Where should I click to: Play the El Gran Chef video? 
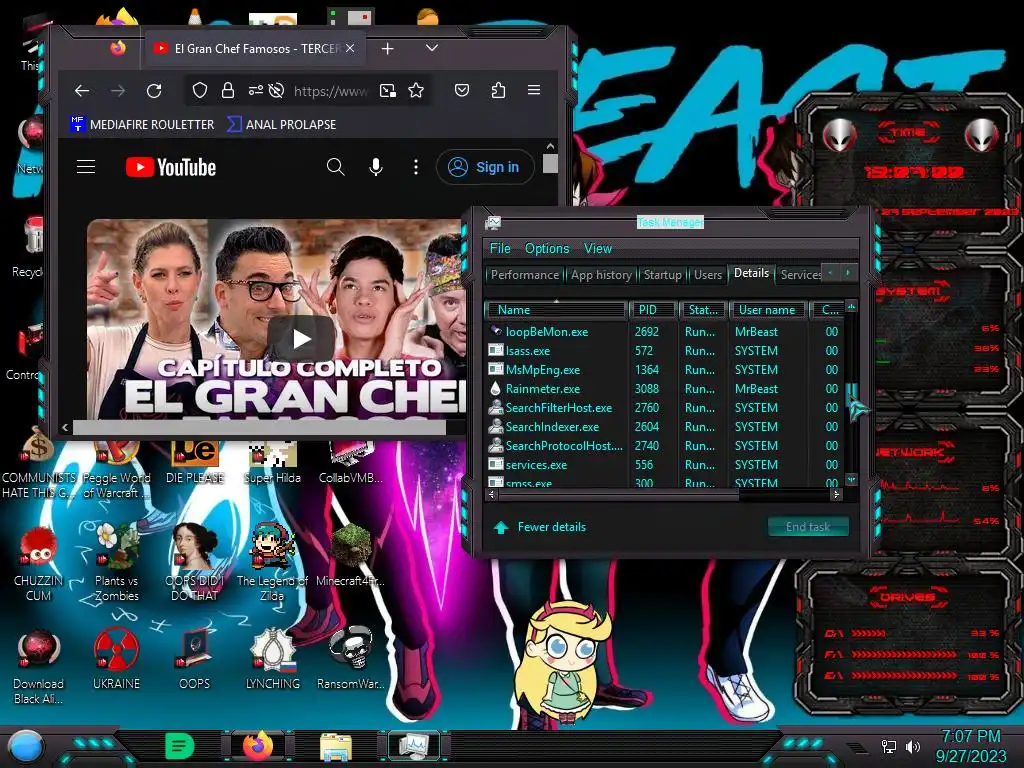pyautogui.click(x=300, y=338)
